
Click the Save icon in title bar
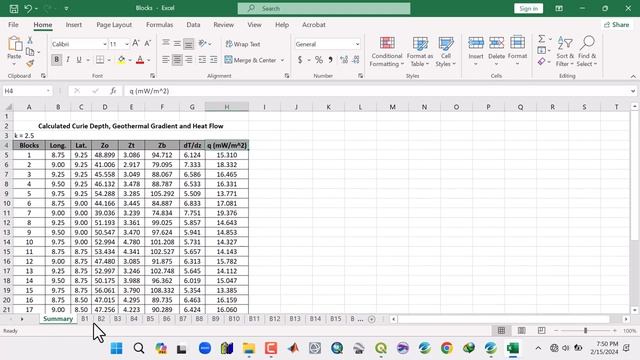coord(14,9)
